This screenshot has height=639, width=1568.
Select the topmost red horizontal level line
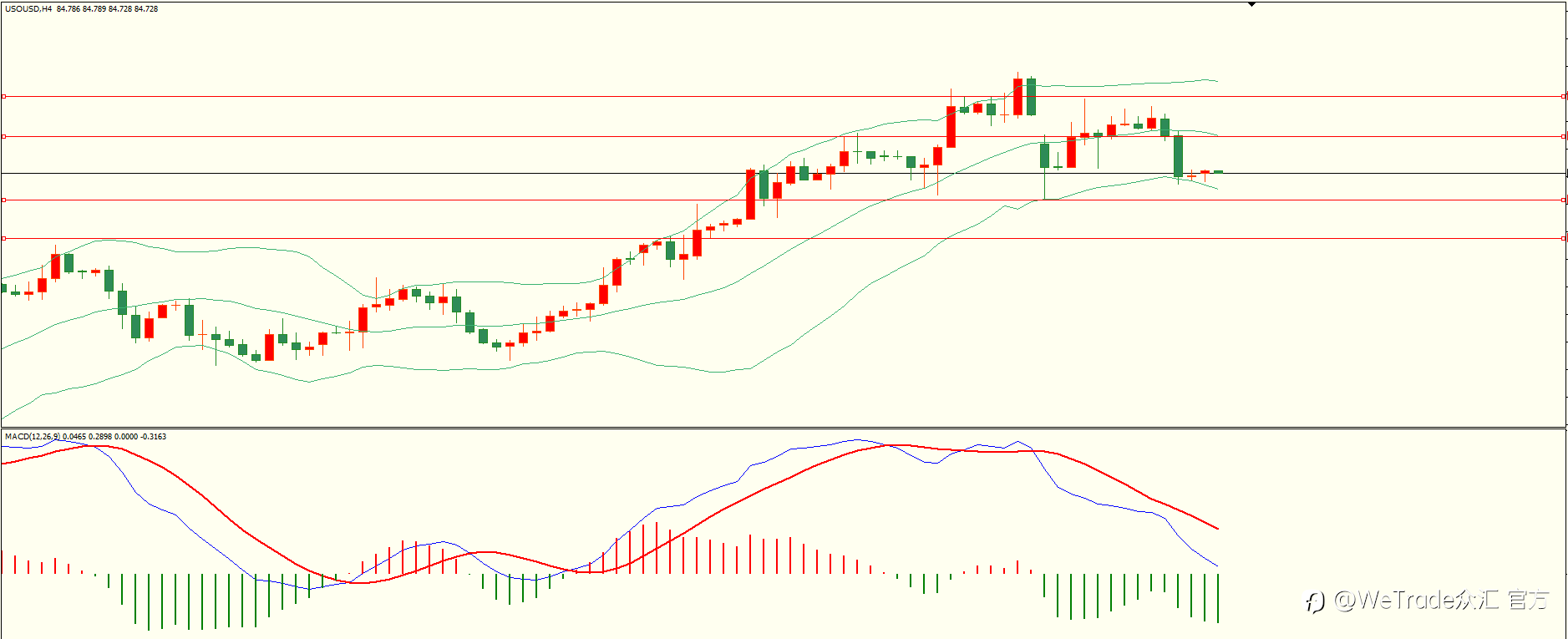[x=784, y=96]
